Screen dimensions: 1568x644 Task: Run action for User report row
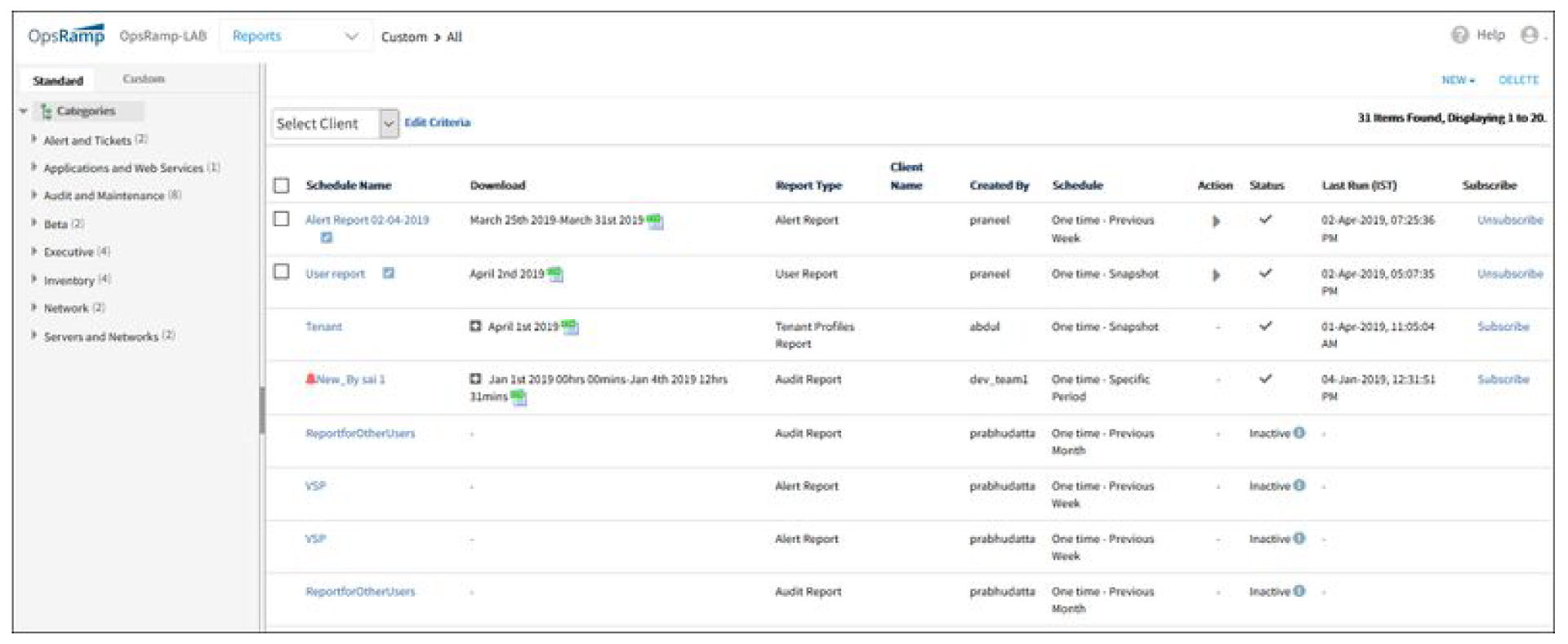(x=1216, y=275)
